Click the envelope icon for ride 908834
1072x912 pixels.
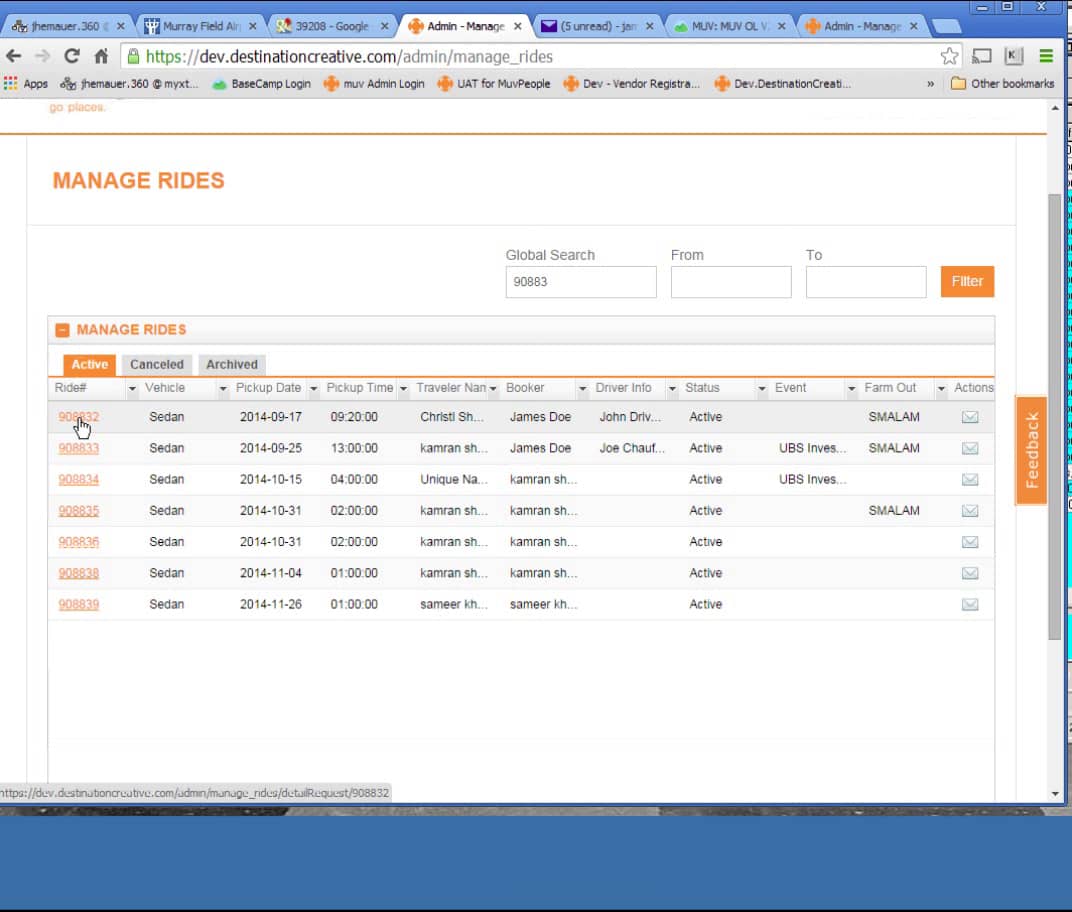coord(969,480)
